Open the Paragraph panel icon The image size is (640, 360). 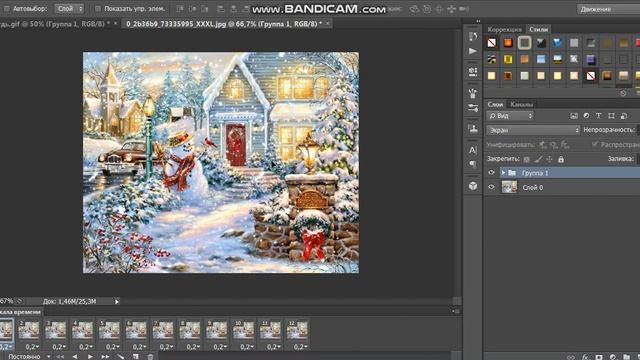point(473,164)
